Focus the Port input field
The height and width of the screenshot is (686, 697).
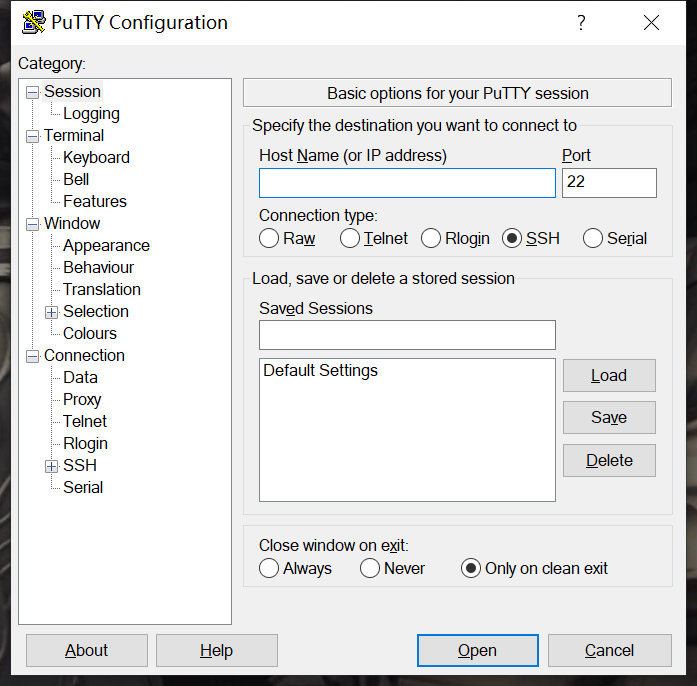tap(609, 183)
